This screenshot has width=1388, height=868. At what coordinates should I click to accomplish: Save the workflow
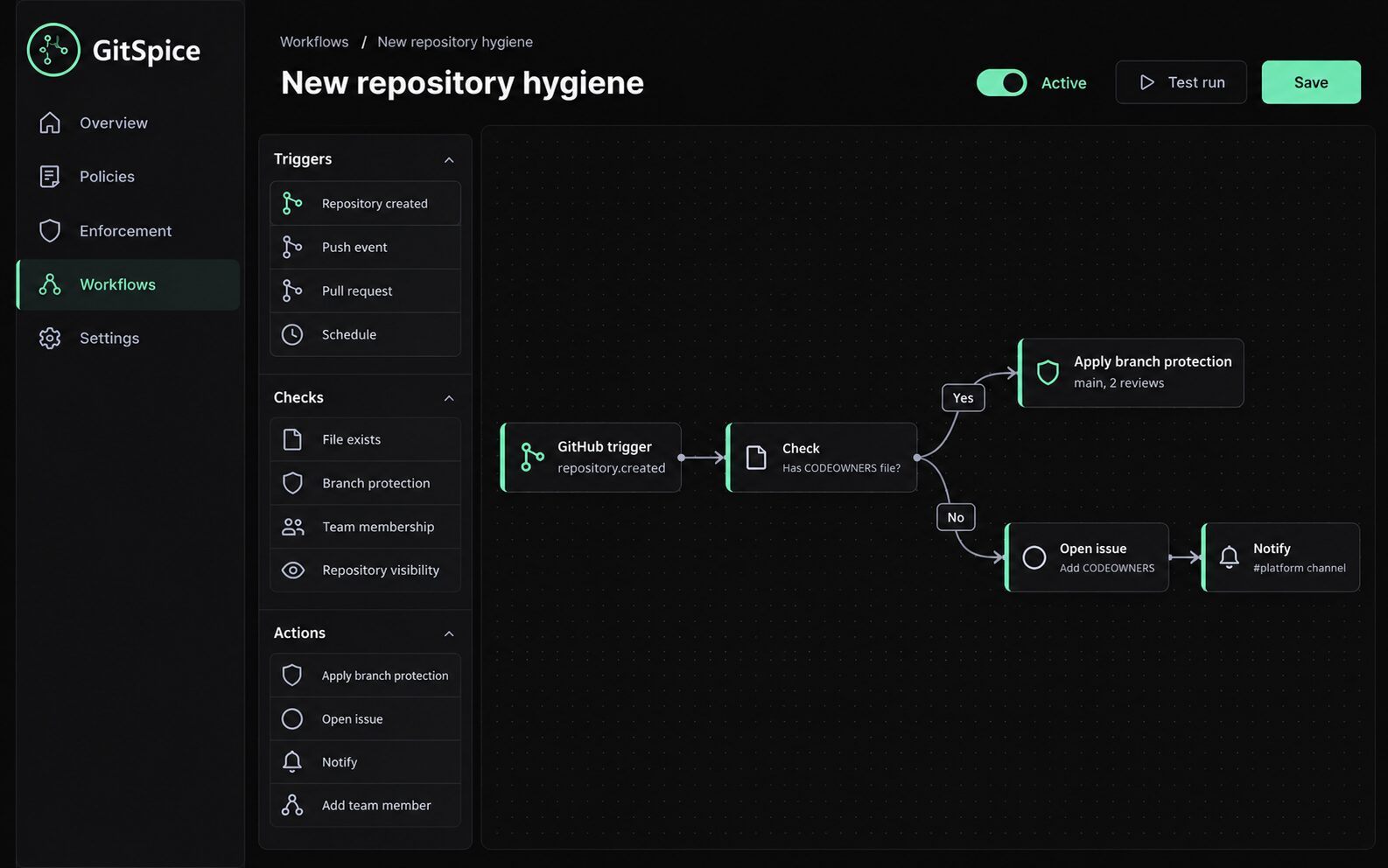[1311, 82]
